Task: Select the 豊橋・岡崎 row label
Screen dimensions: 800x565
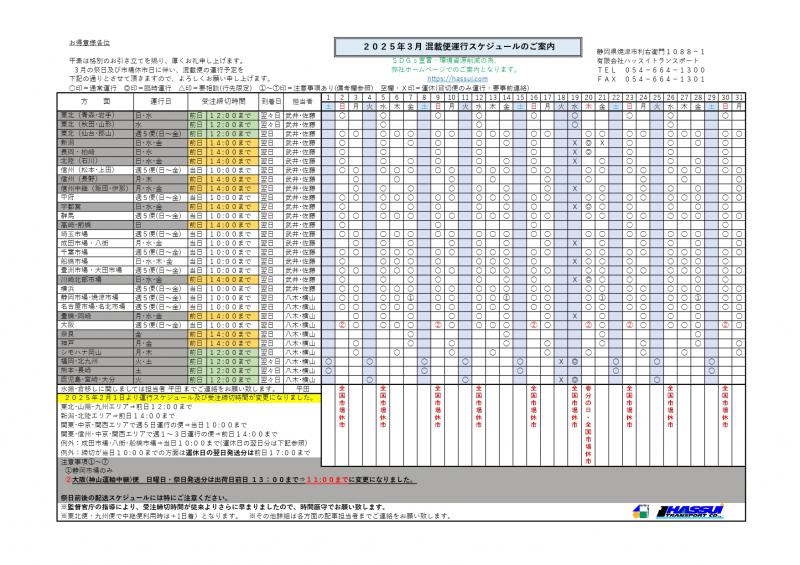Action: 95,316
